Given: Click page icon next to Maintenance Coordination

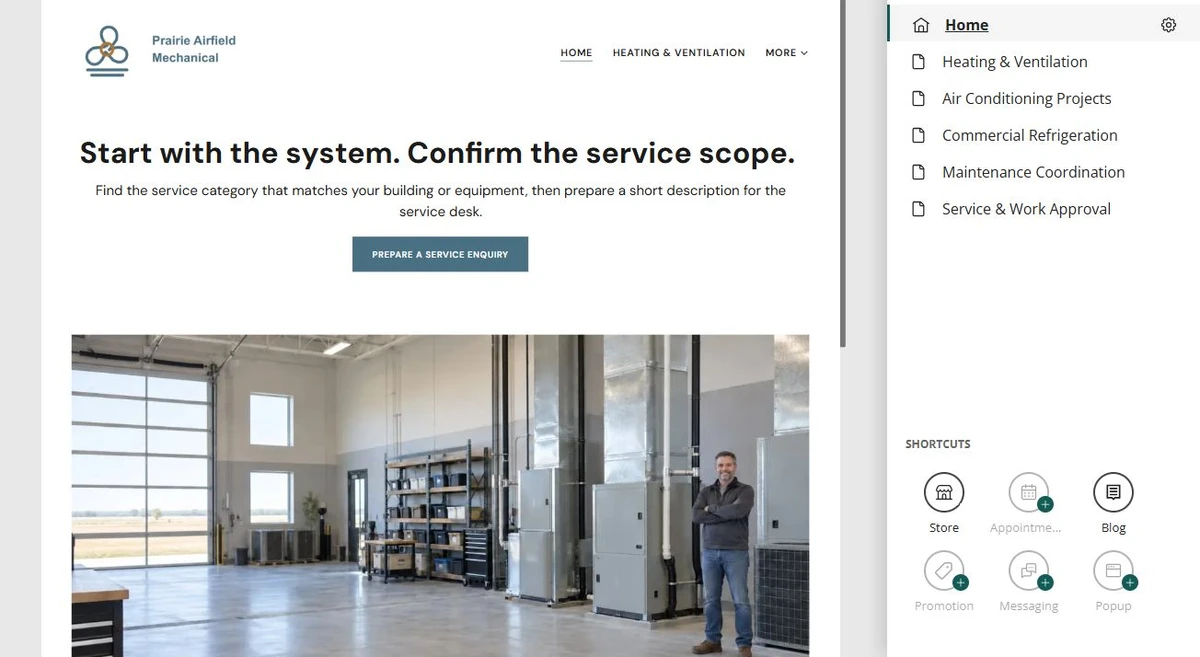Looking at the screenshot, I should pos(918,173).
